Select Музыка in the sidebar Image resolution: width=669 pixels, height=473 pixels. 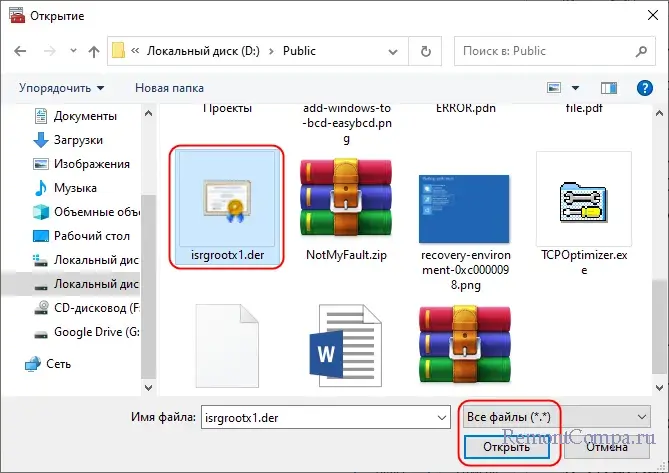pyautogui.click(x=76, y=188)
